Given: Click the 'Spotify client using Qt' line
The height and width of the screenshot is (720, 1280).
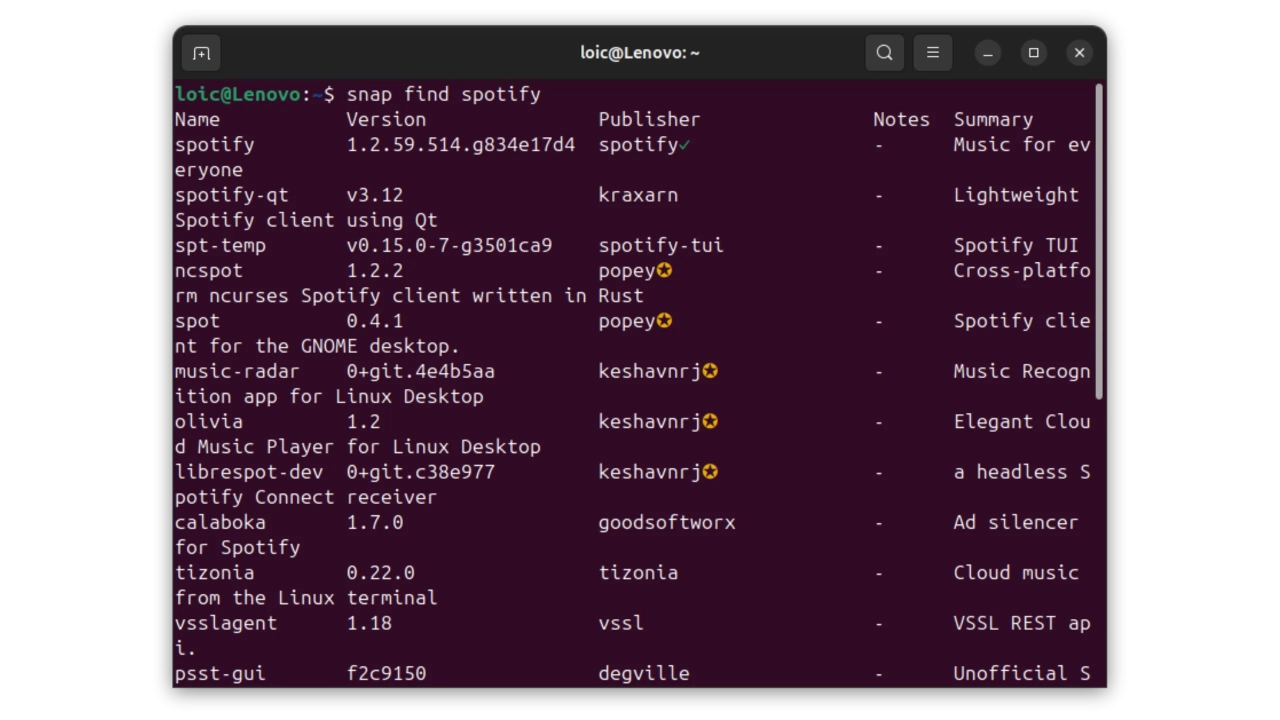Looking at the screenshot, I should (x=306, y=220).
